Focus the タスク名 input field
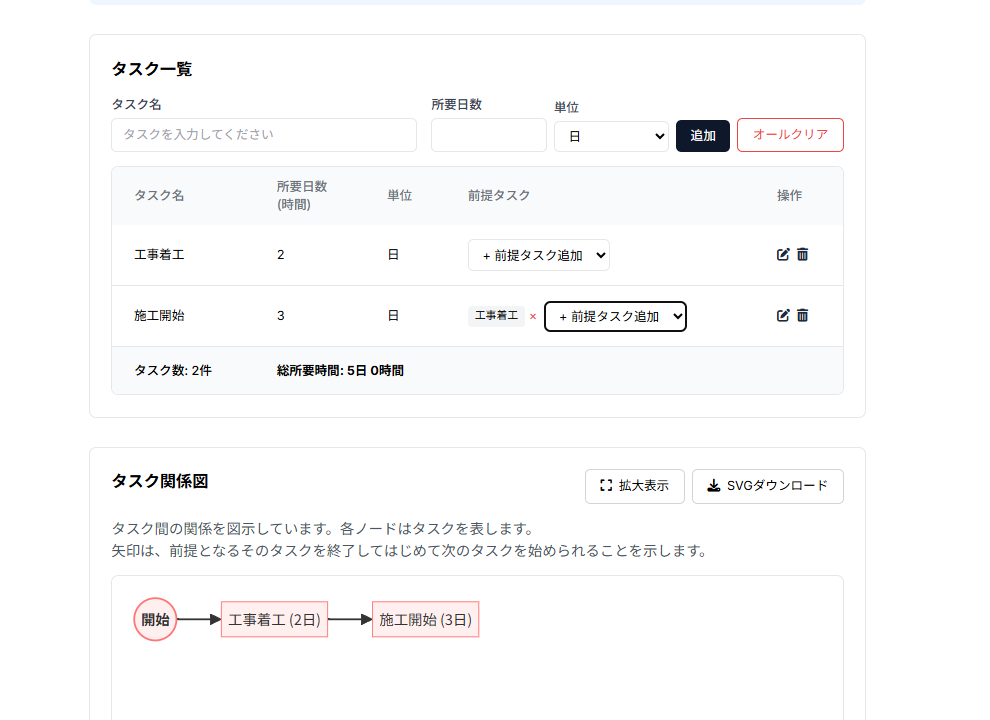The image size is (990, 720). coord(264,135)
